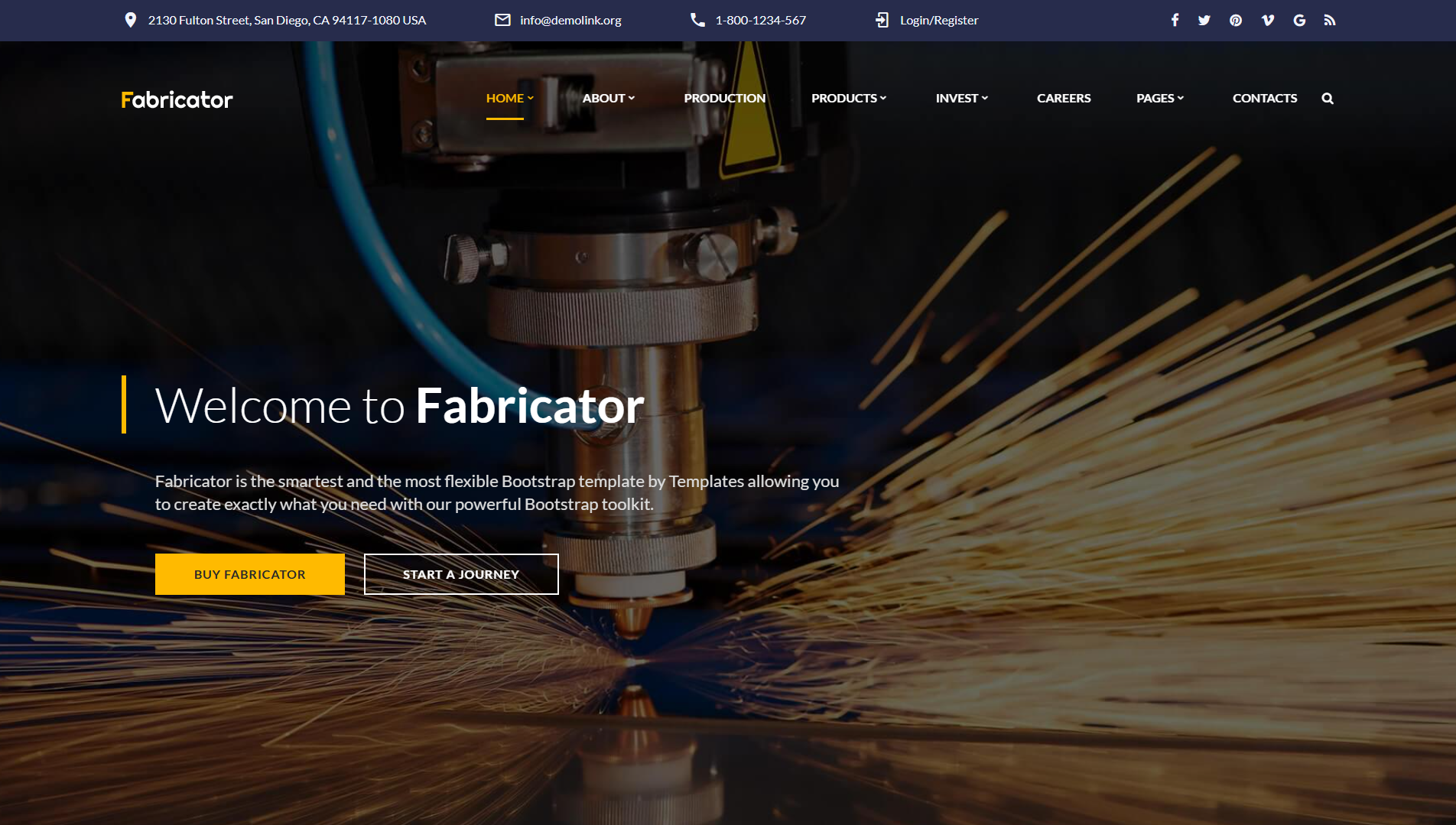
Task: Open the Twitter social link
Action: 1204,21
